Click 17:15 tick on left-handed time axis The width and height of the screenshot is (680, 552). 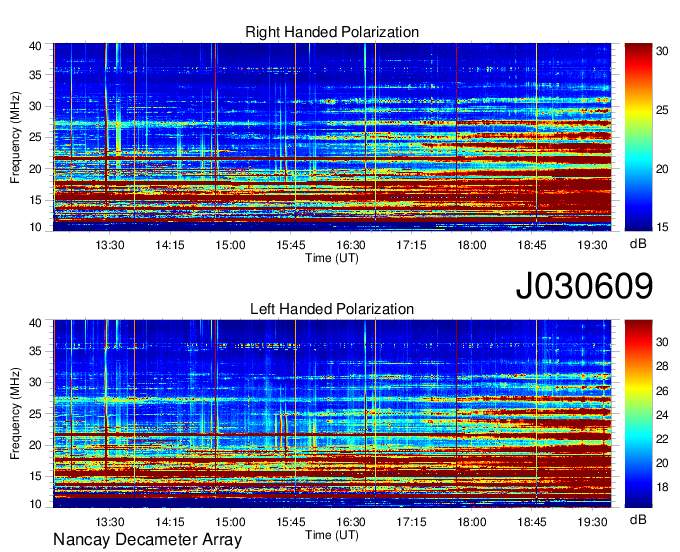click(x=411, y=522)
